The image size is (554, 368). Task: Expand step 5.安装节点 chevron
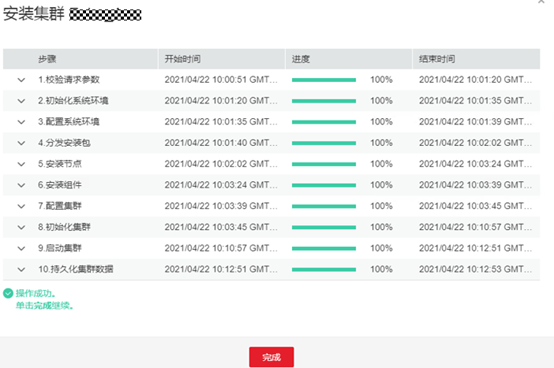tap(21, 164)
